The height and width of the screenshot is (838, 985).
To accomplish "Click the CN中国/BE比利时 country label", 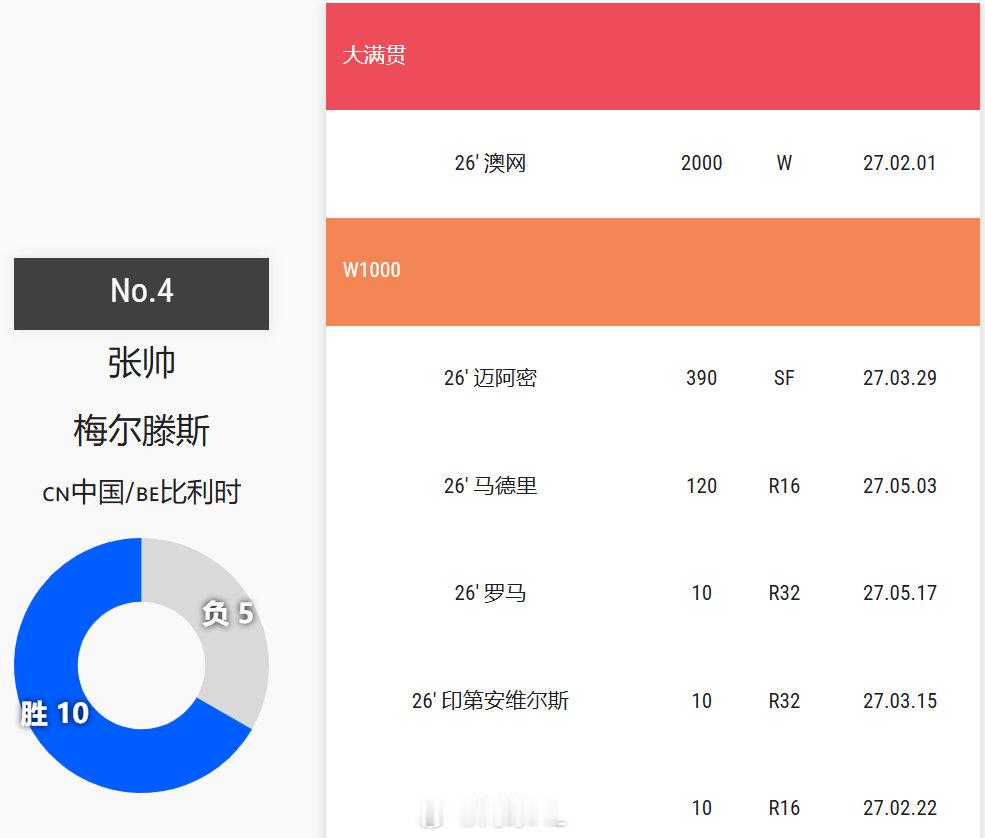I will pos(141,492).
